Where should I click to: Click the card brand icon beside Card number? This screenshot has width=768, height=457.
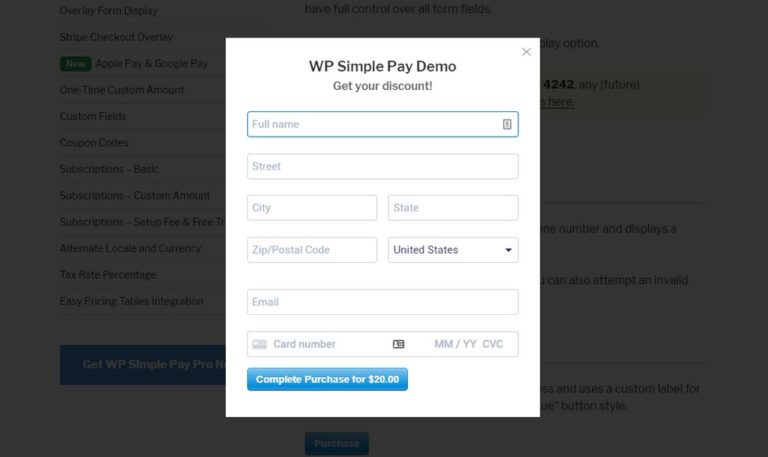coord(260,344)
